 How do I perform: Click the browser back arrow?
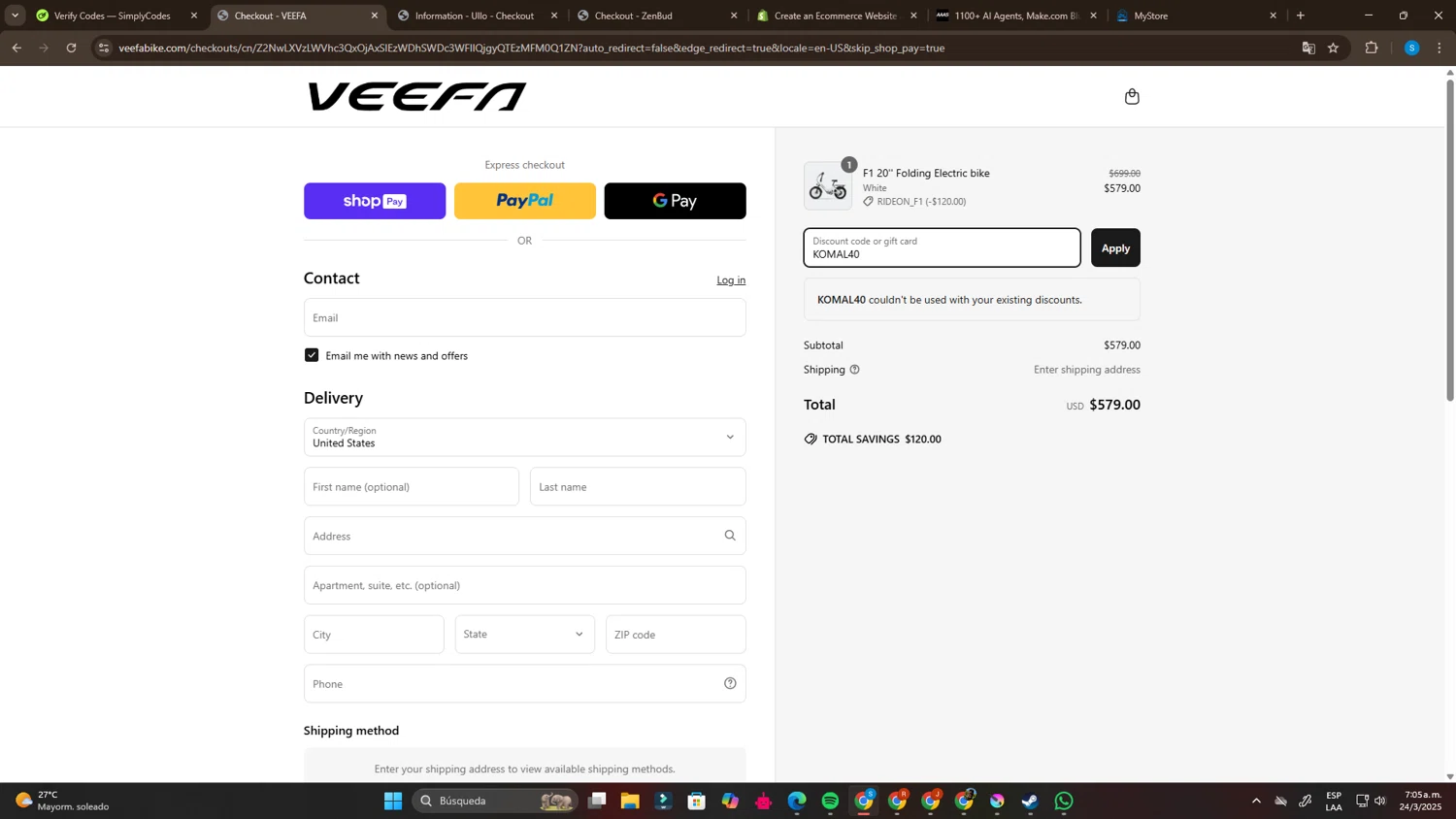click(x=17, y=48)
